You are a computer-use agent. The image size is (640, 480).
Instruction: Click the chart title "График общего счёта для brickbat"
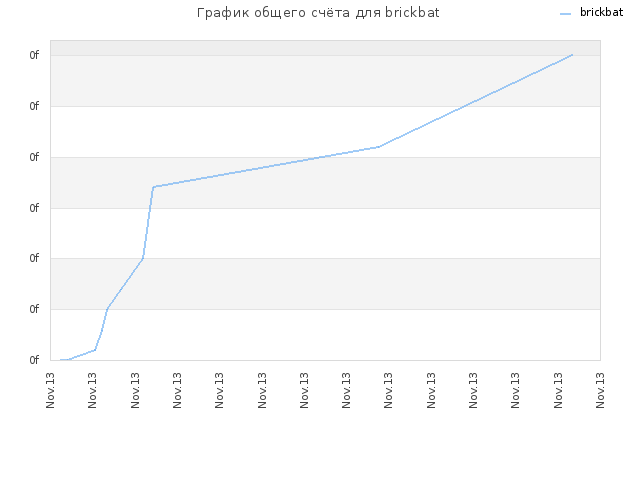pos(318,13)
